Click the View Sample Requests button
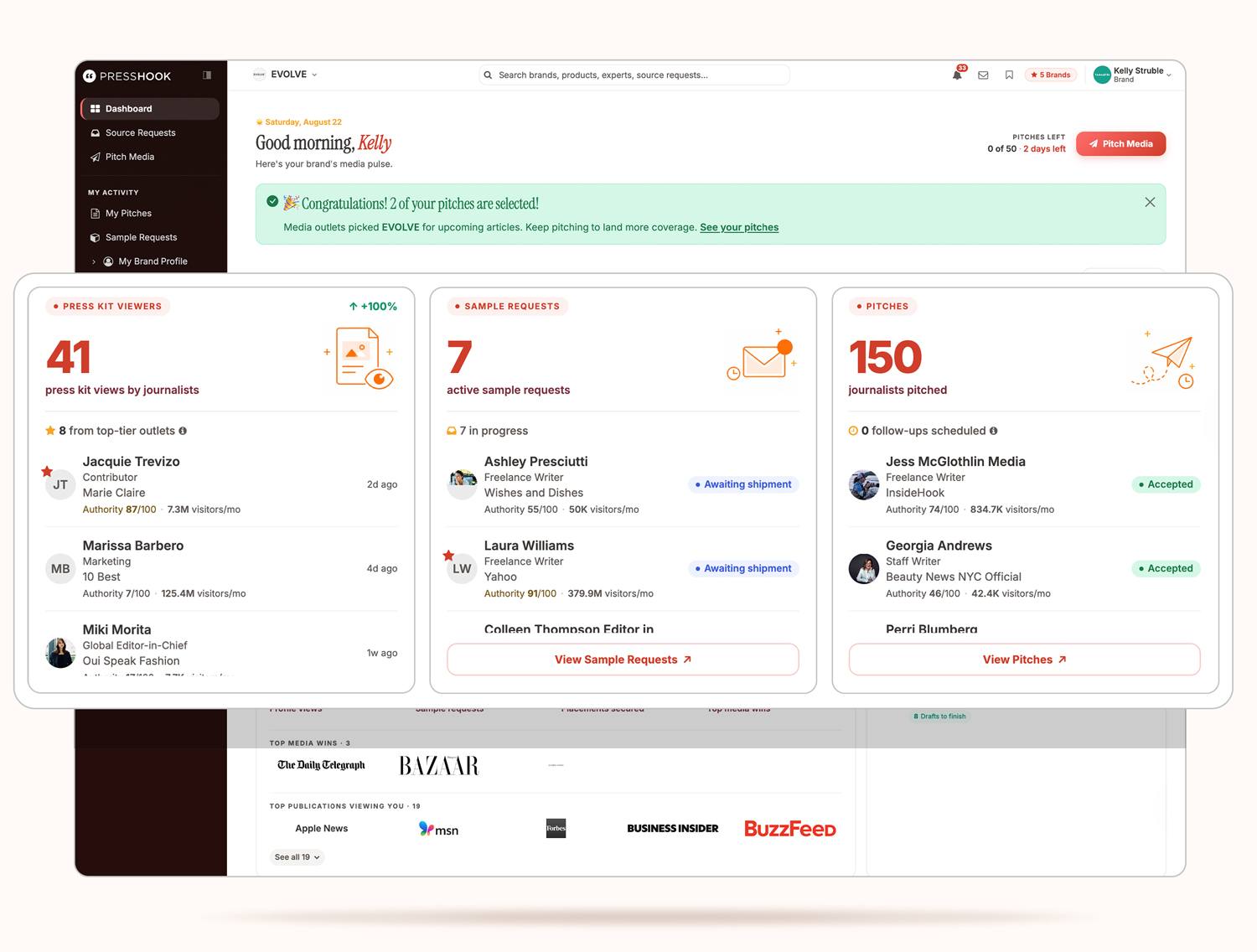The height and width of the screenshot is (952, 1257). click(x=623, y=660)
